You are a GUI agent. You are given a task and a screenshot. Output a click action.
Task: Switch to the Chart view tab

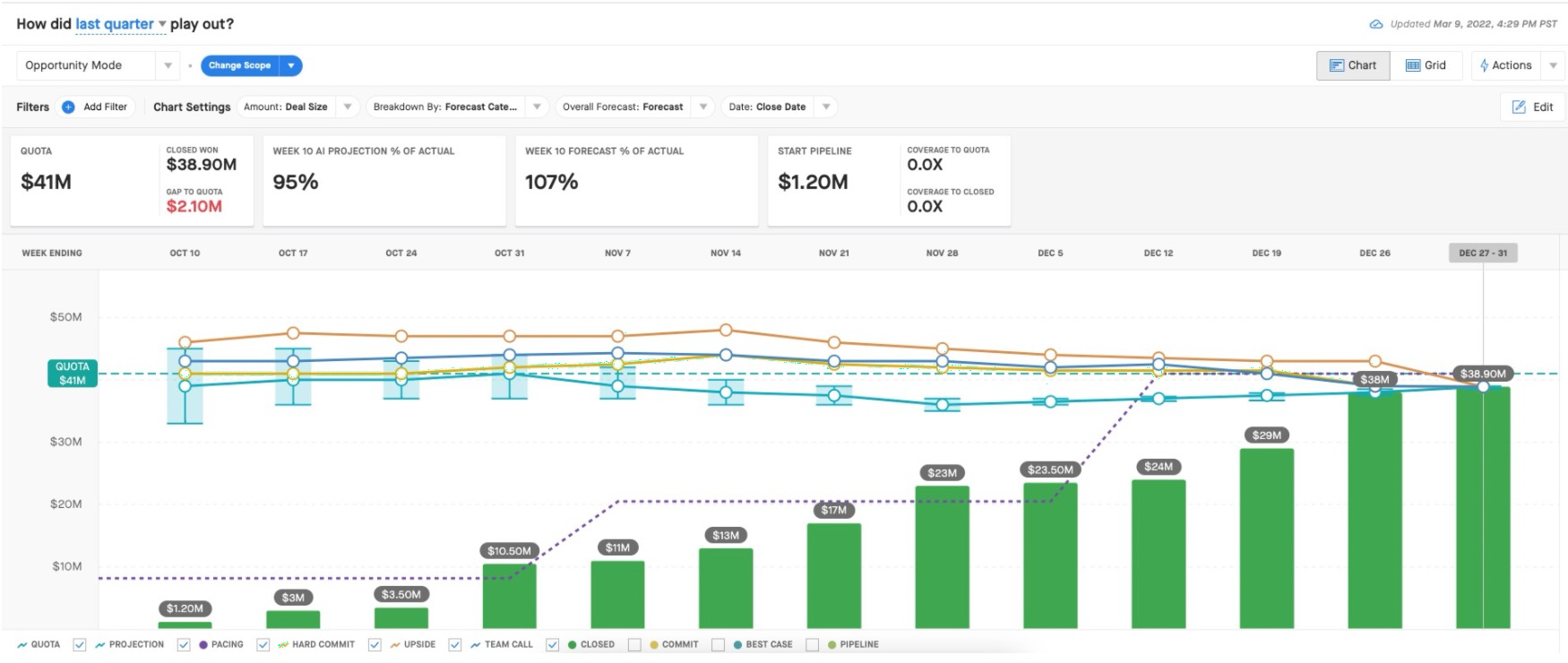pos(1353,65)
